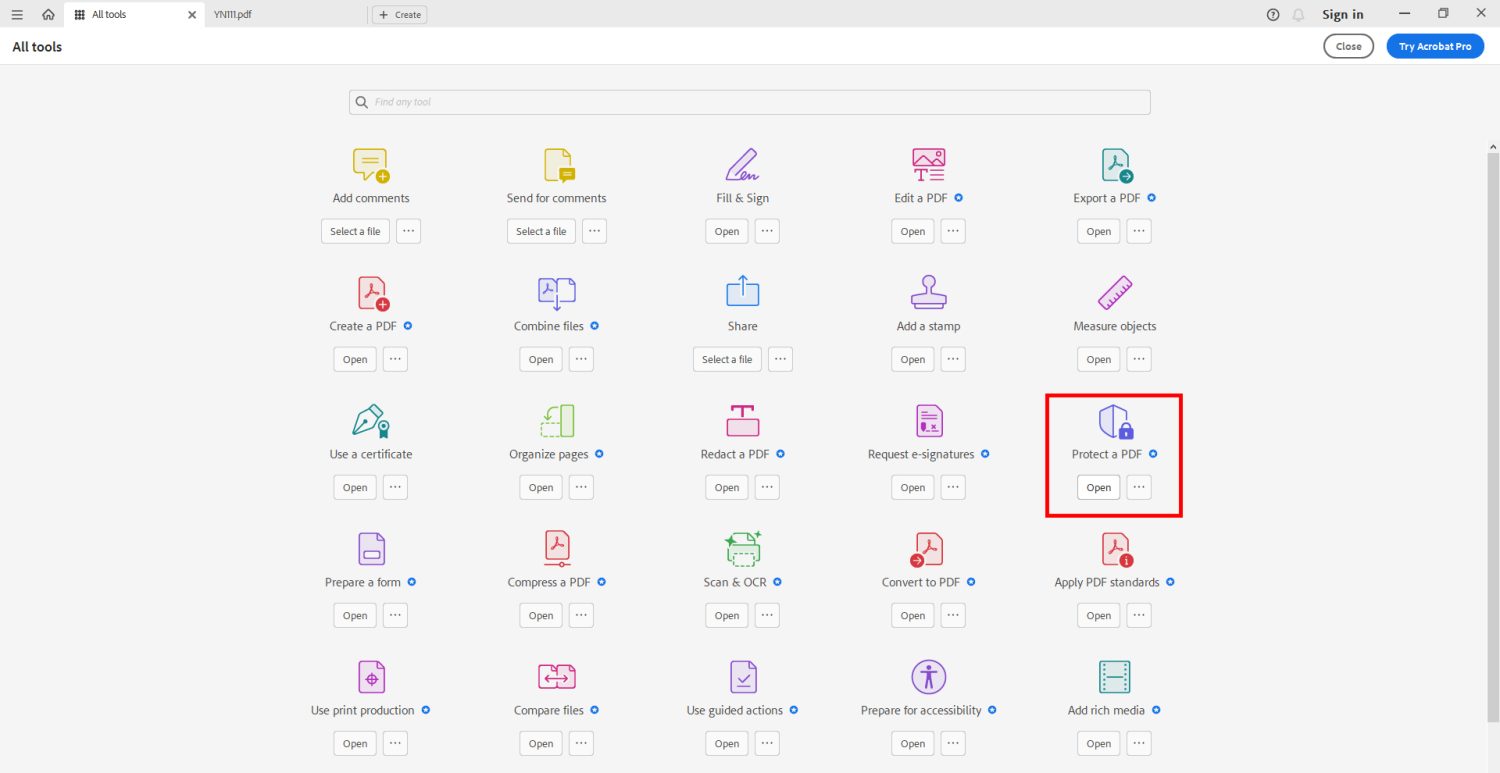Click the Request e-signatures label
The width and height of the screenshot is (1500, 773).
[921, 454]
